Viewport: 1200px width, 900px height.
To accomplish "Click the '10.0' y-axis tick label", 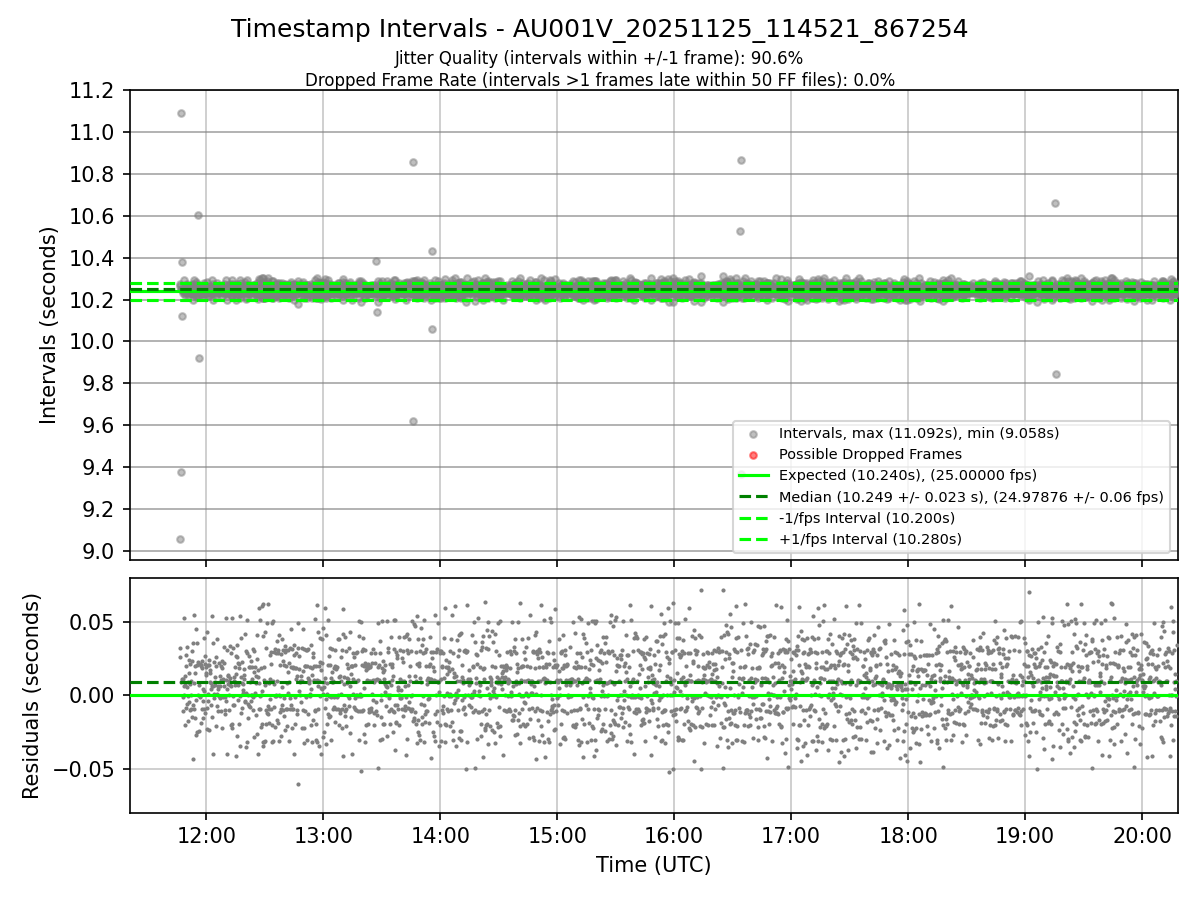I will pos(92,342).
